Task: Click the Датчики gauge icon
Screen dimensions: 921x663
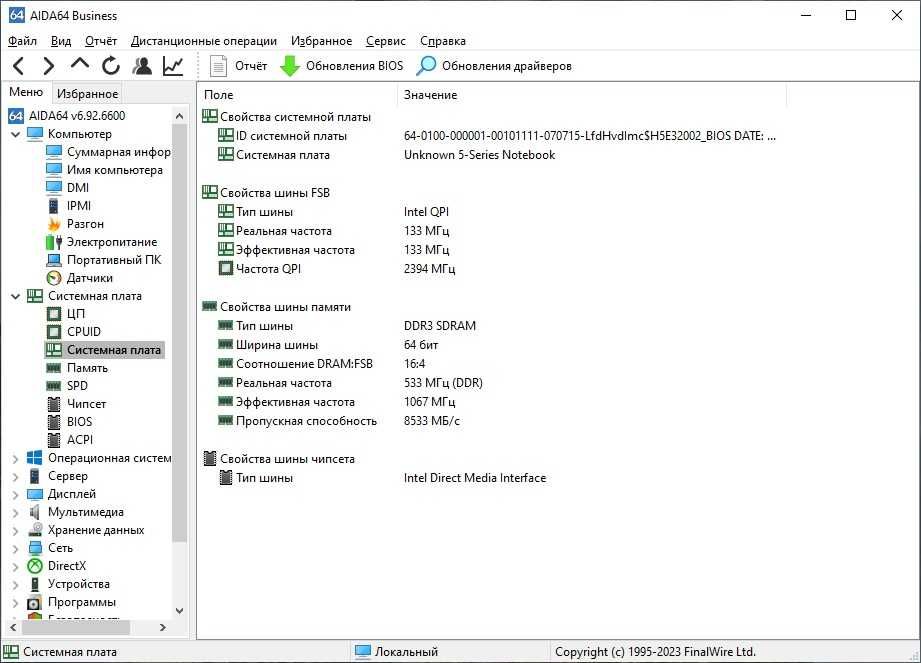Action: pos(54,278)
